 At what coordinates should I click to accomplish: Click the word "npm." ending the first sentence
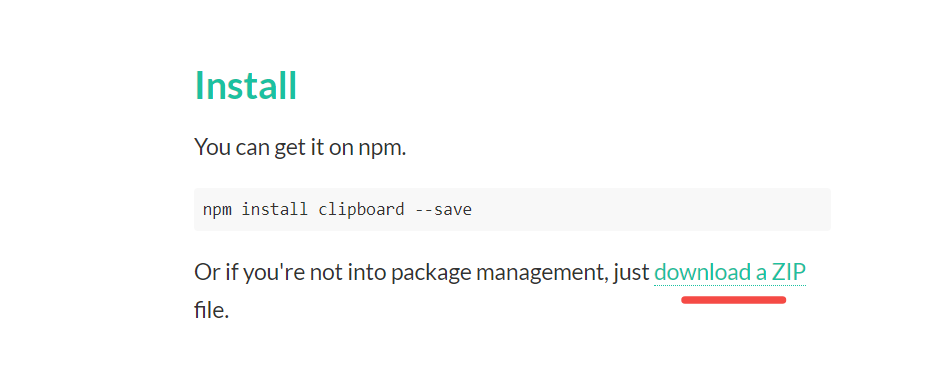point(382,148)
